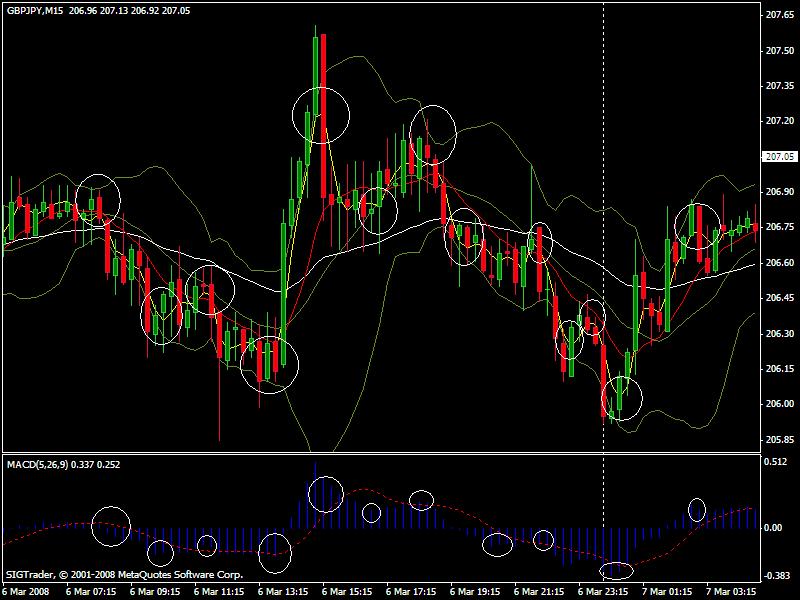
Task: Click the 6 Mar 07:15 time label
Action: [x=91, y=592]
